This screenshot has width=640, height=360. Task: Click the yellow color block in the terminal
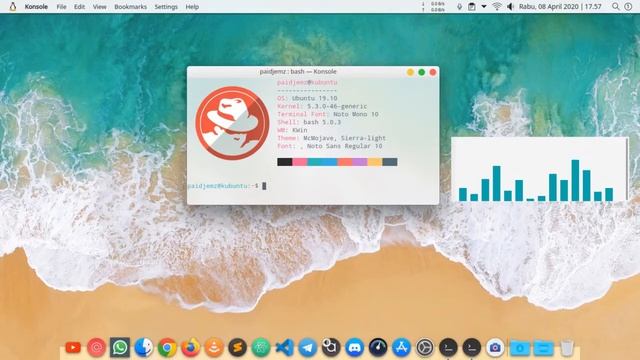pos(375,162)
